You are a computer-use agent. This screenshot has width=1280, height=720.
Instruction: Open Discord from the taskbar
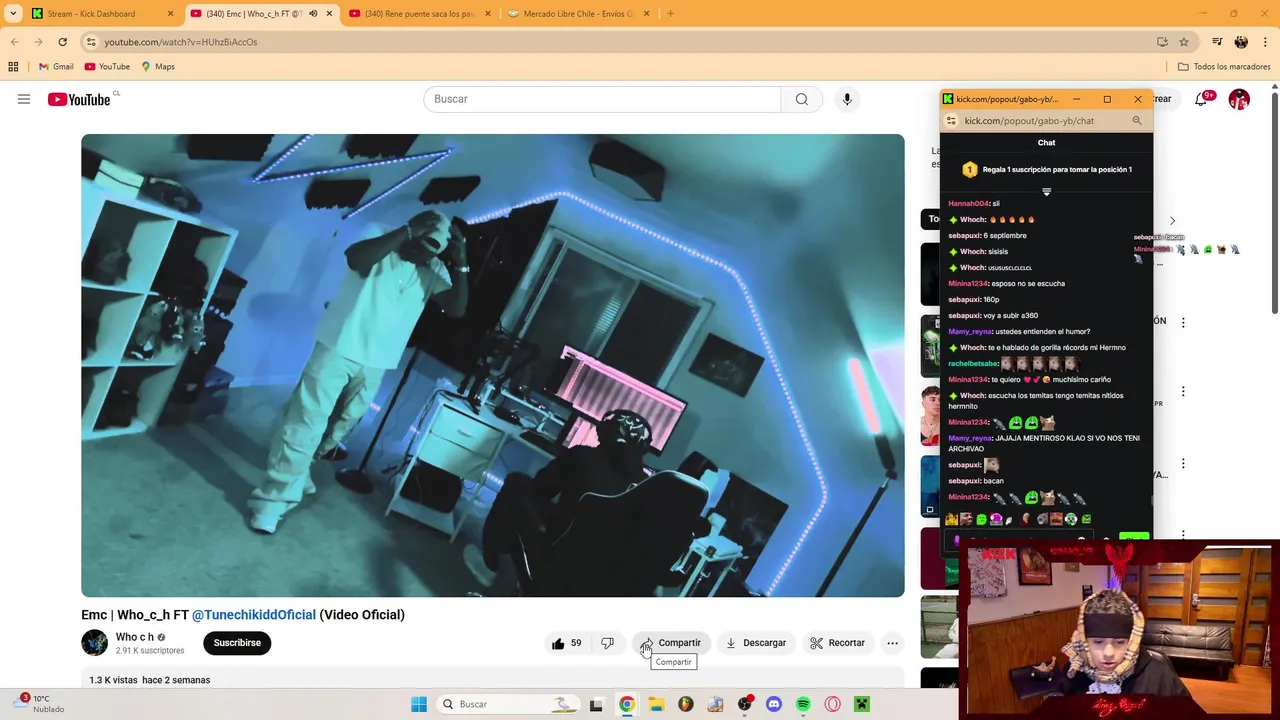(x=773, y=704)
